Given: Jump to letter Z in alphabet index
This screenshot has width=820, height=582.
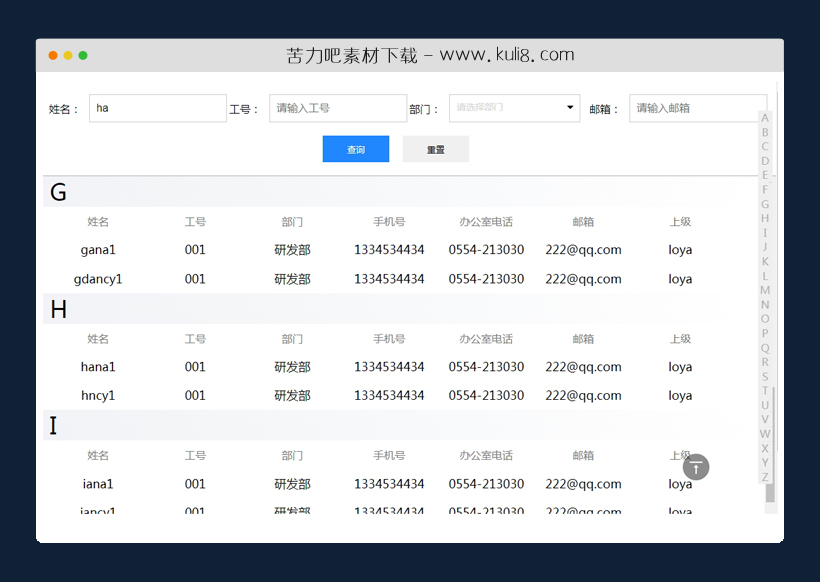Looking at the screenshot, I should coord(764,478).
